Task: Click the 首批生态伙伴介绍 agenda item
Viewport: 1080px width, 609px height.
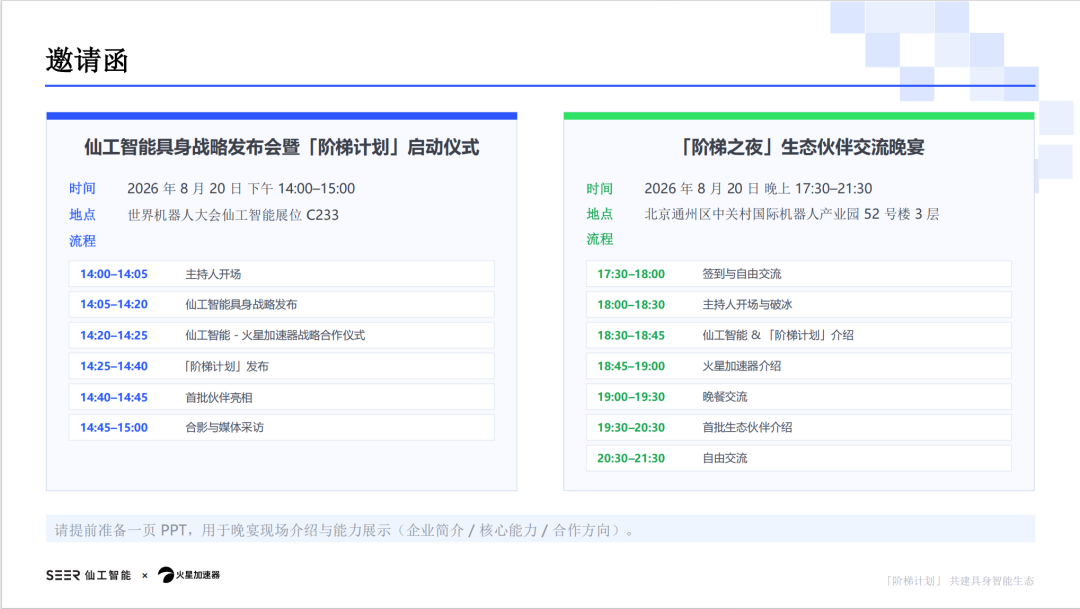Action: (x=747, y=428)
